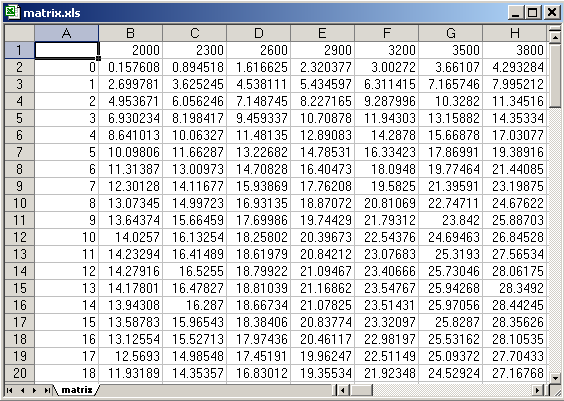This screenshot has height=401, width=564.
Task: Click the horizontal scrollbar thumb
Action: [x=361, y=390]
